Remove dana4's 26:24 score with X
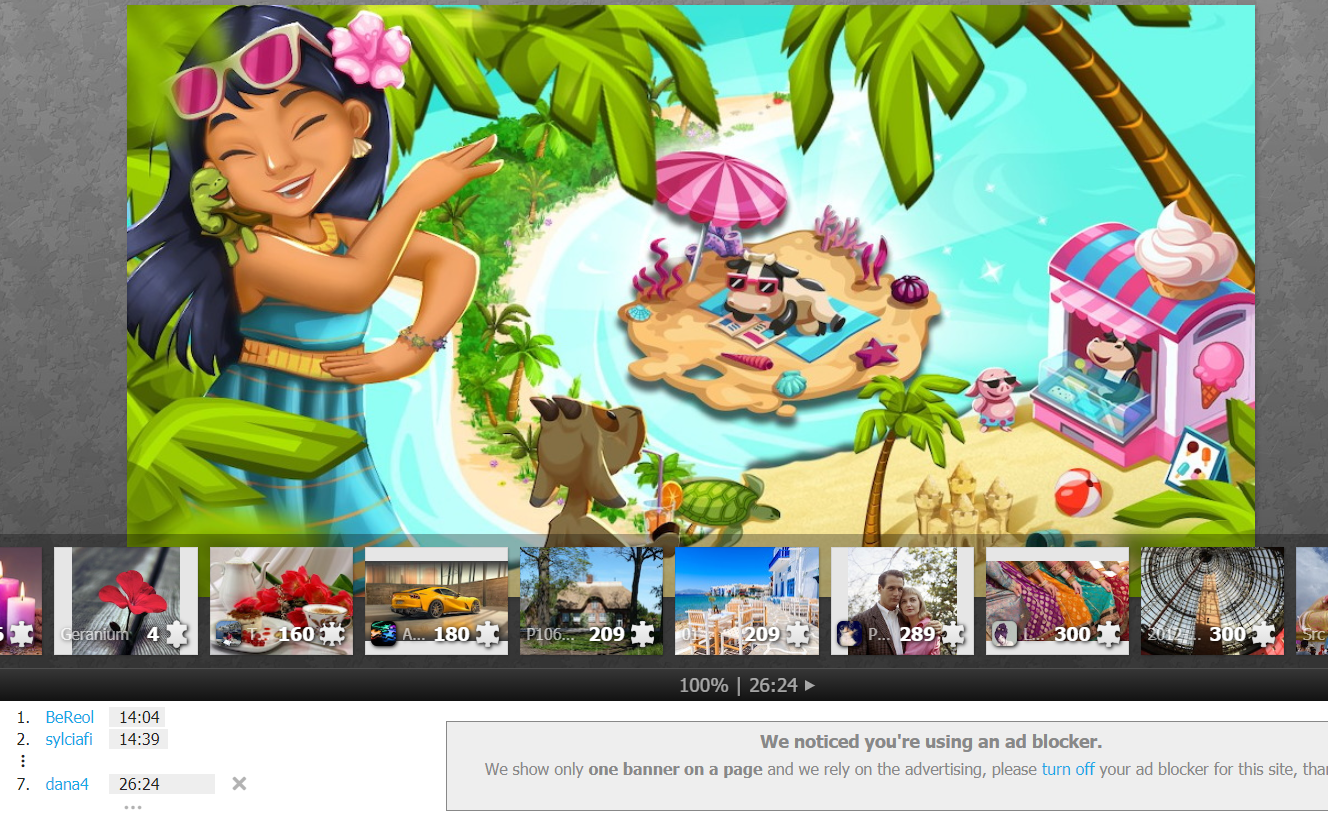 click(x=239, y=784)
